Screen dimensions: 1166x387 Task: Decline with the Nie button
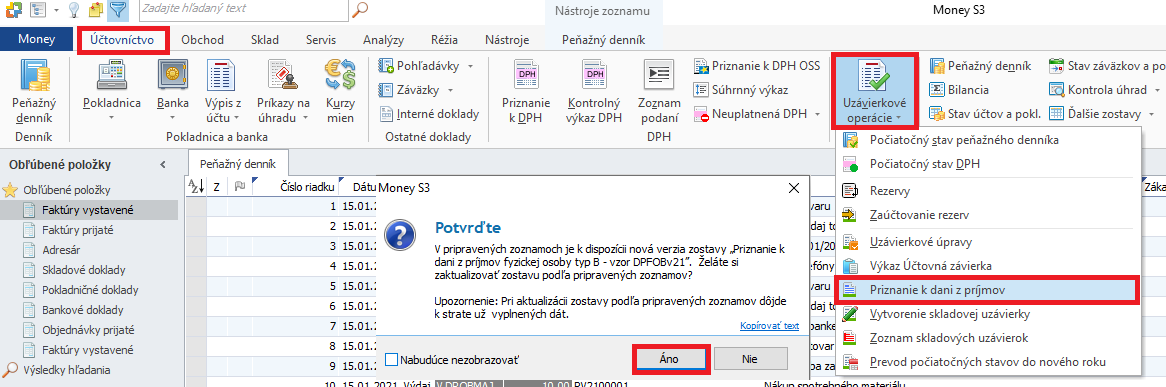tap(750, 359)
